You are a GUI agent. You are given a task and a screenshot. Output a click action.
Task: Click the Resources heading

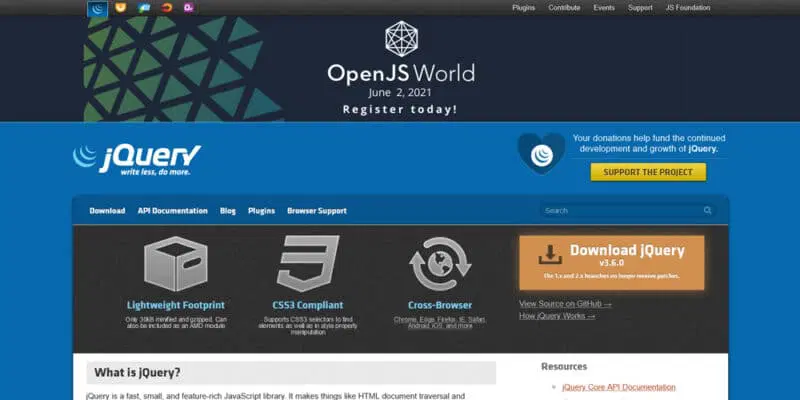(x=564, y=366)
